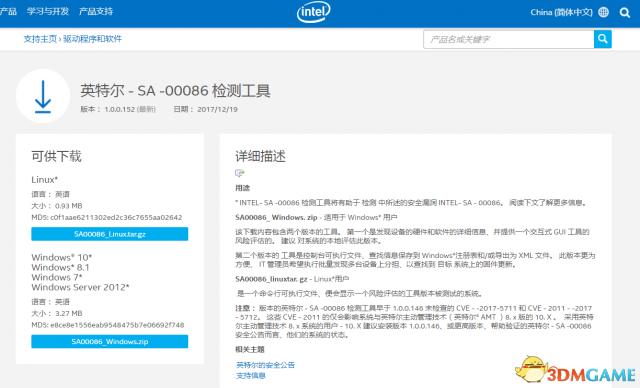
Task: Click the 详细描述 heading
Action: coord(260,156)
